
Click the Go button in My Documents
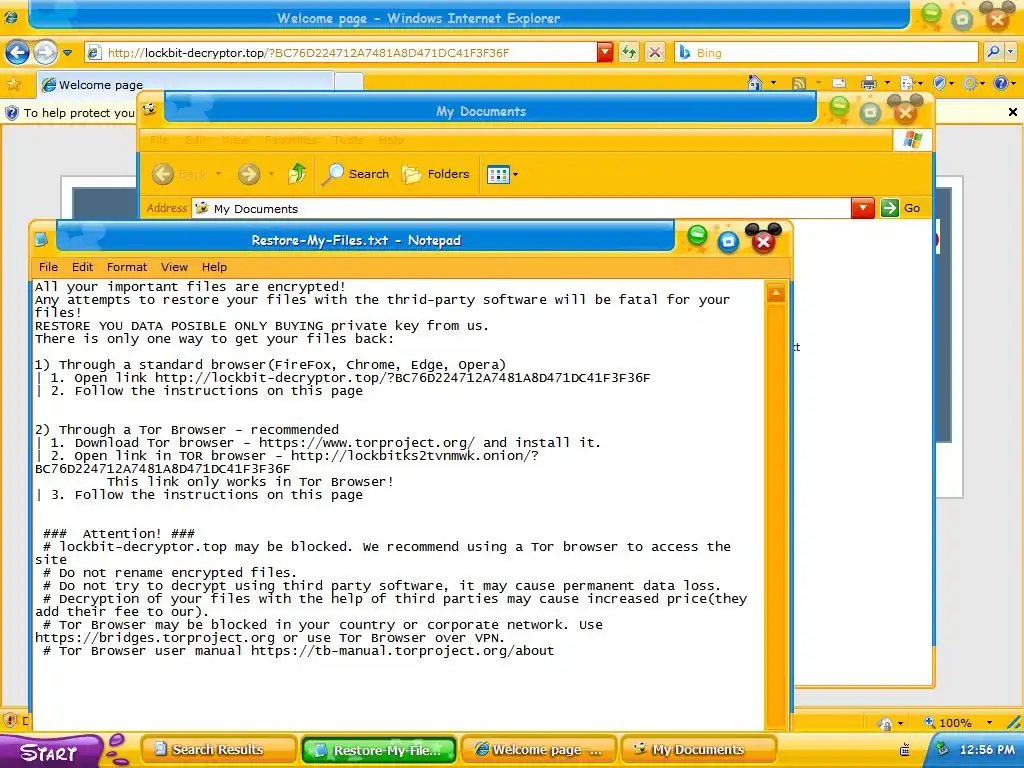coord(901,208)
